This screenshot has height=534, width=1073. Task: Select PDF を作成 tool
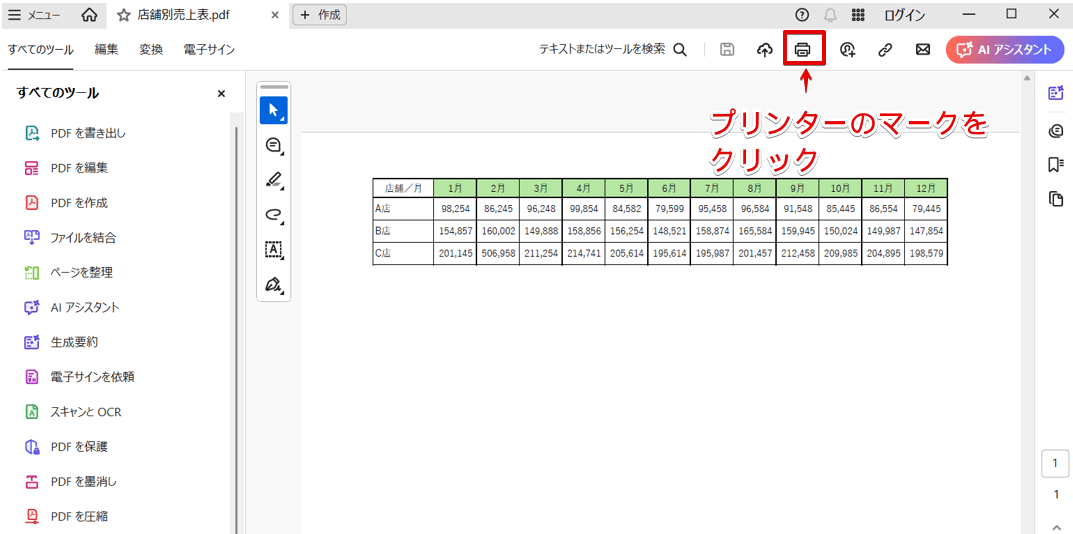click(x=66, y=203)
